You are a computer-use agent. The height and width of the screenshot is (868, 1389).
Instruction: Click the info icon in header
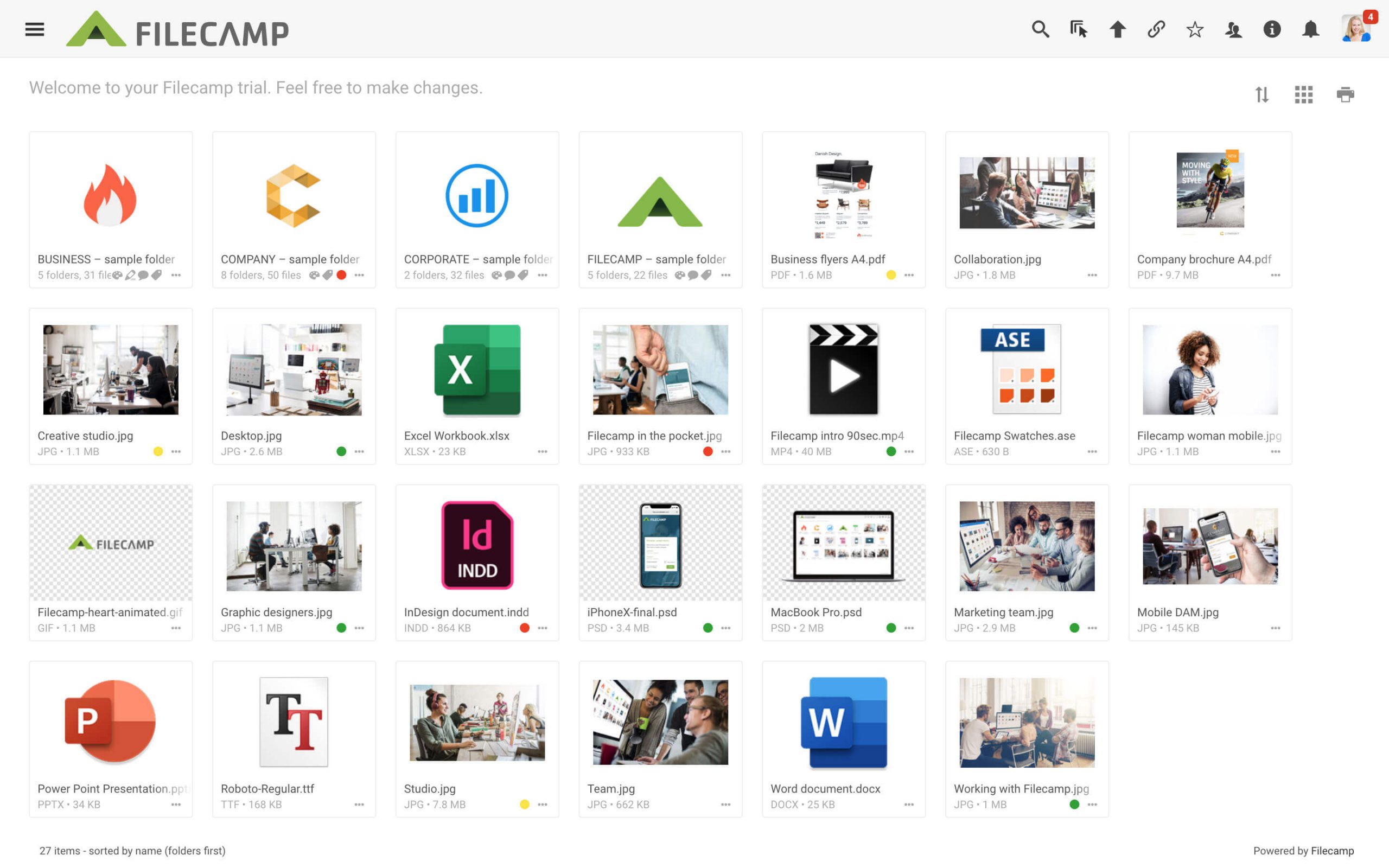coord(1272,29)
